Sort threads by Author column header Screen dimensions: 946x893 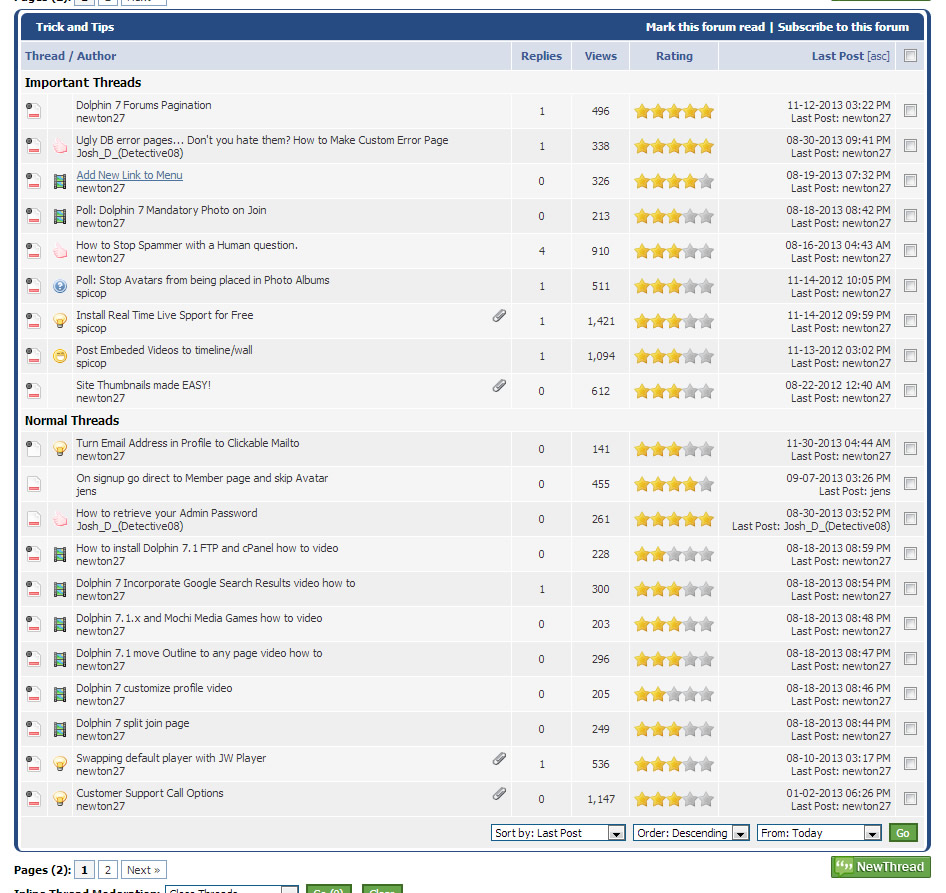(x=97, y=56)
